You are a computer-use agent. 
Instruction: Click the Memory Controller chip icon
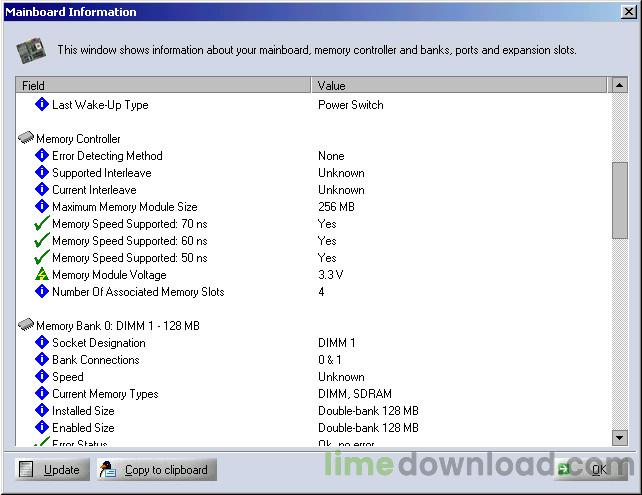[x=26, y=139]
